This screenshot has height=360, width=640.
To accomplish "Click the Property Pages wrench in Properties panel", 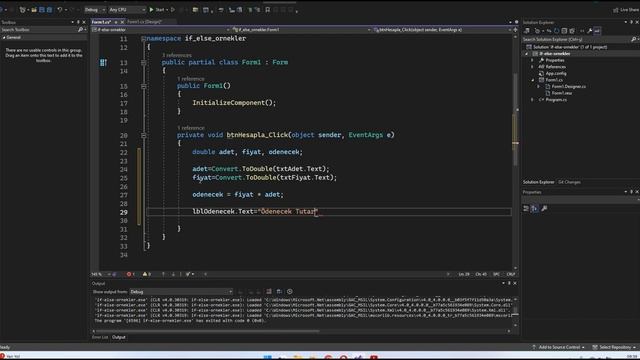I will click(x=544, y=209).
